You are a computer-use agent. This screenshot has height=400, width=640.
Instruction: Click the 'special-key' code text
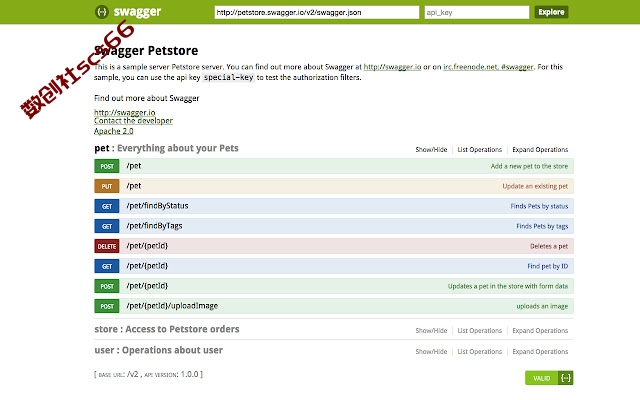[x=229, y=78]
